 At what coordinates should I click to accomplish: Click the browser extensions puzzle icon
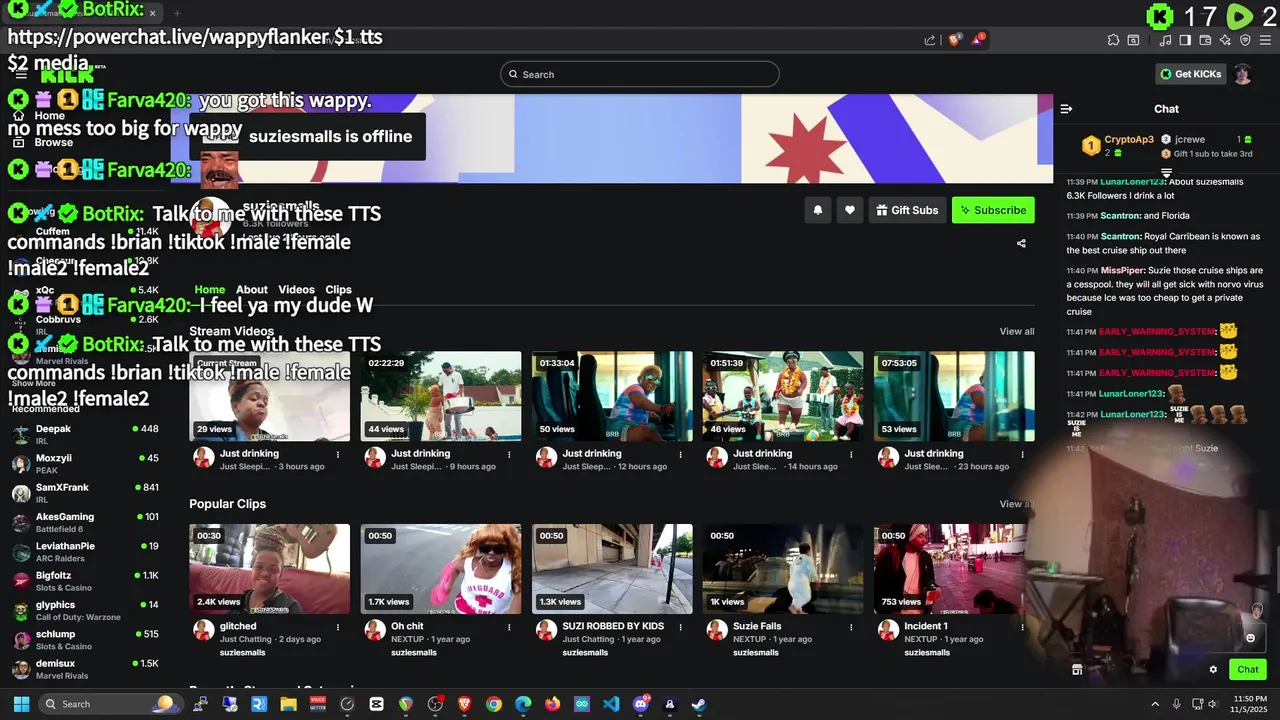1113,40
